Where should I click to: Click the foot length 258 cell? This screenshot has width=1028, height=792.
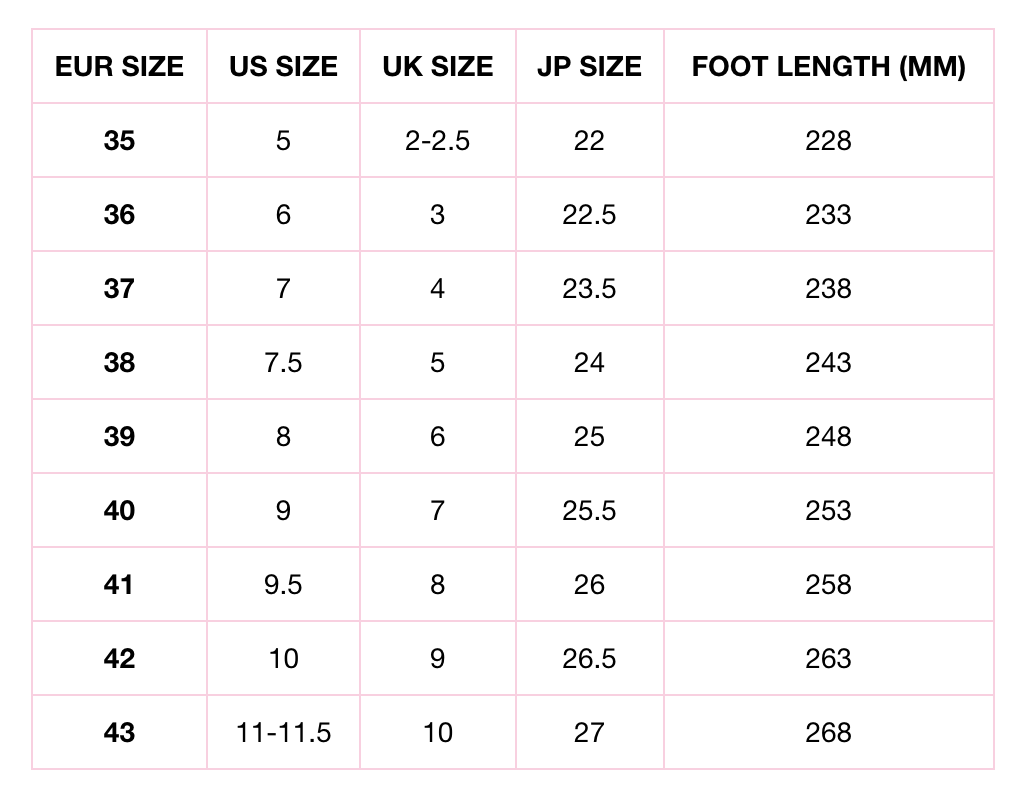pos(828,585)
